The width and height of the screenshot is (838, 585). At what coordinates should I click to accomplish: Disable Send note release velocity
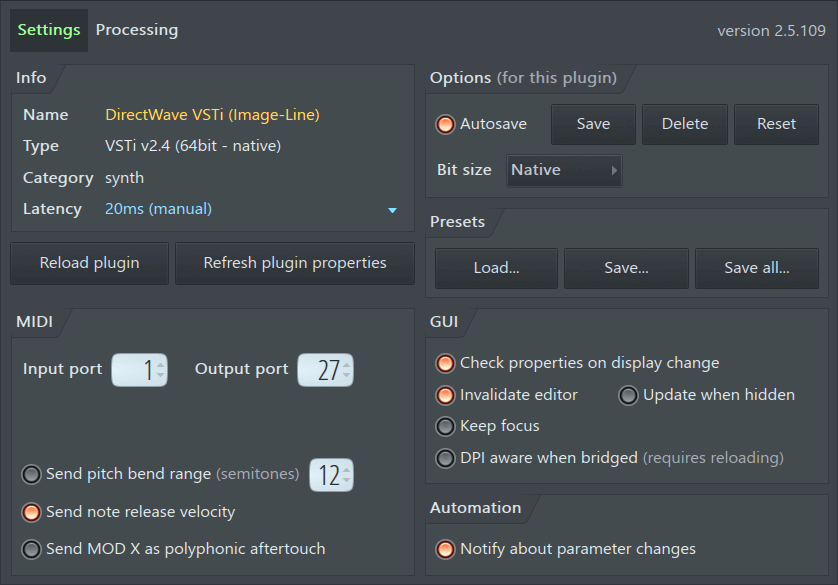(32, 512)
